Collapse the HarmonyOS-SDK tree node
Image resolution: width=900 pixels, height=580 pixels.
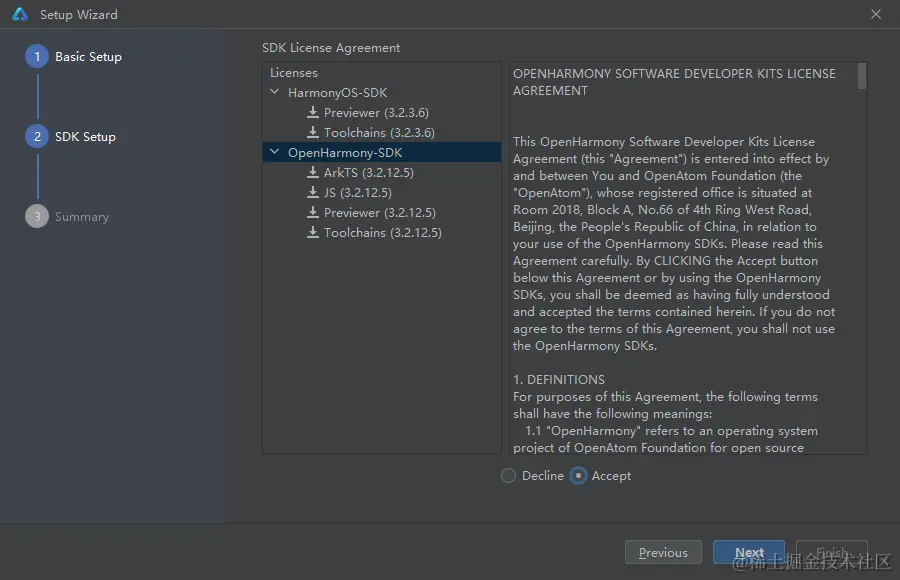click(275, 92)
